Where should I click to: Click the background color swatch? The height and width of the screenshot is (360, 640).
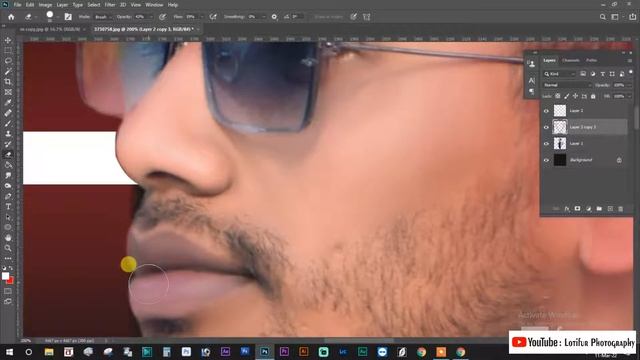pyautogui.click(x=10, y=281)
